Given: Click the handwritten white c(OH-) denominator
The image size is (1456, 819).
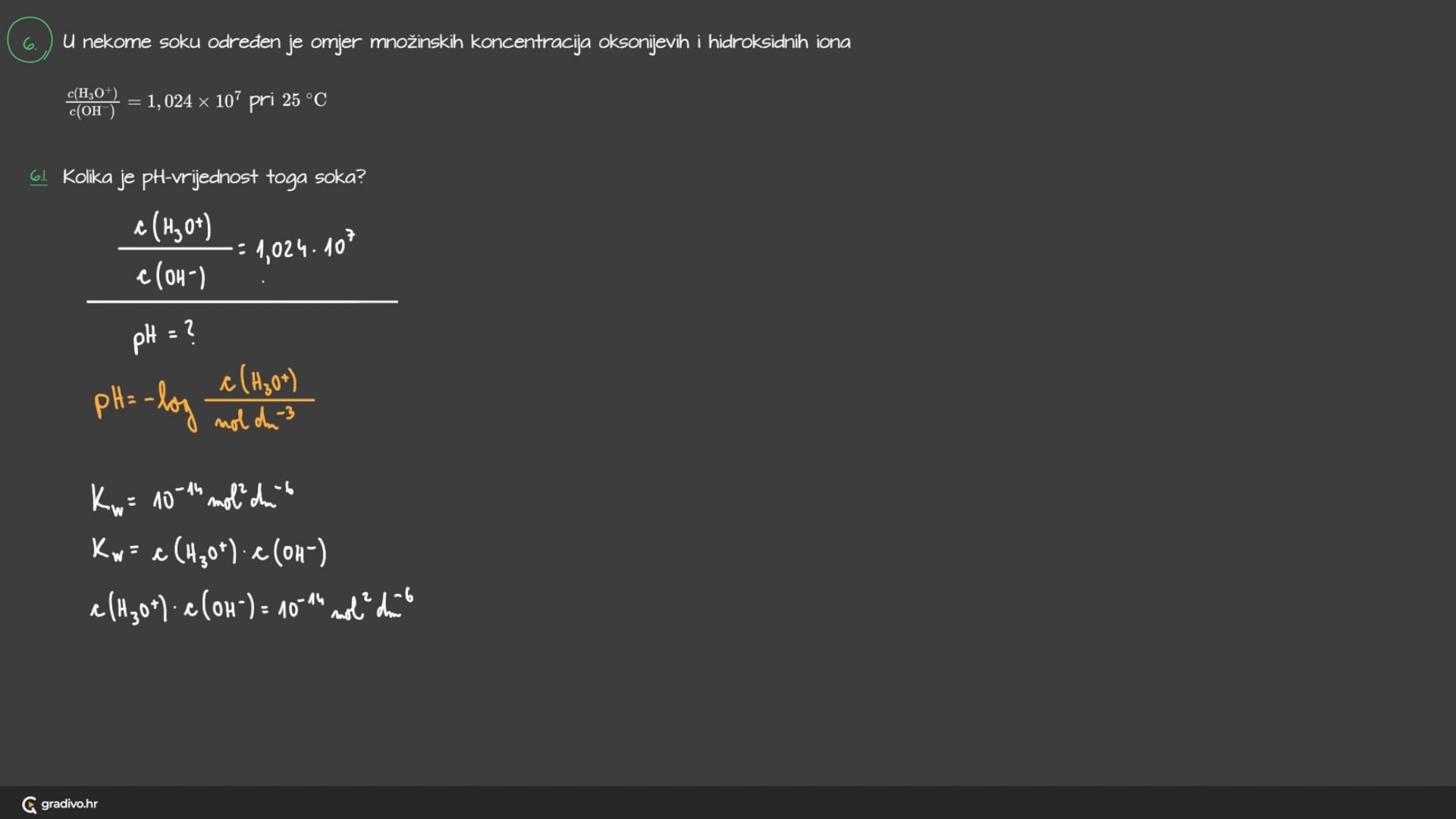Looking at the screenshot, I should [x=171, y=275].
